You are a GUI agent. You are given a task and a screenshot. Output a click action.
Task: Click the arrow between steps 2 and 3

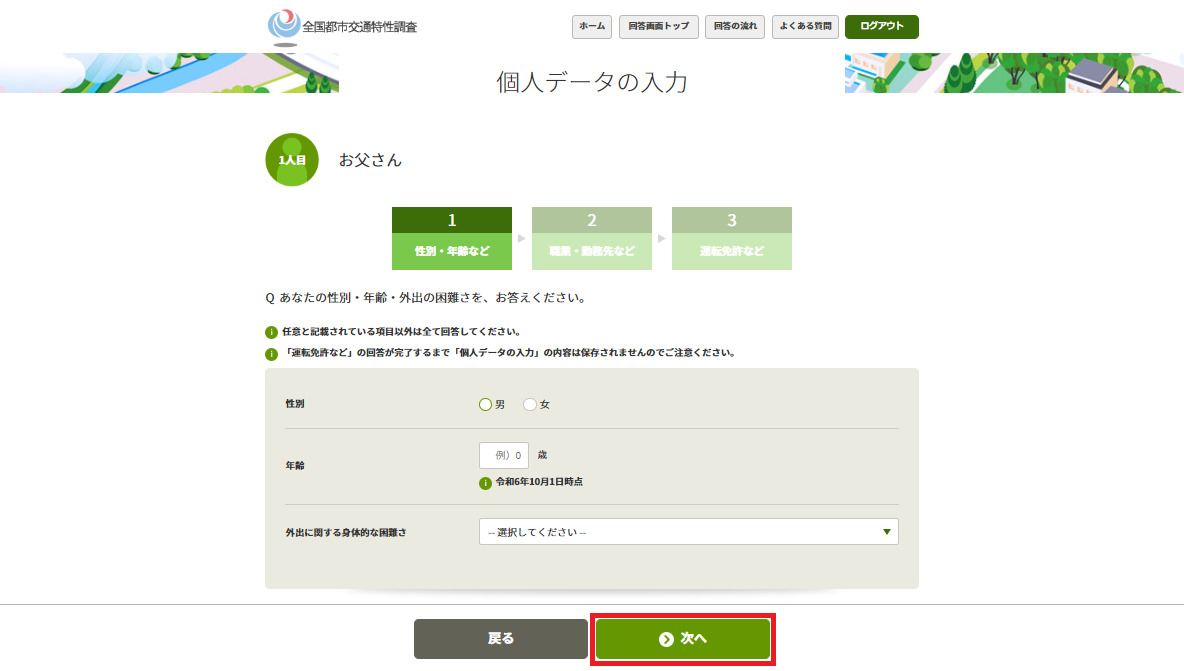click(662, 239)
